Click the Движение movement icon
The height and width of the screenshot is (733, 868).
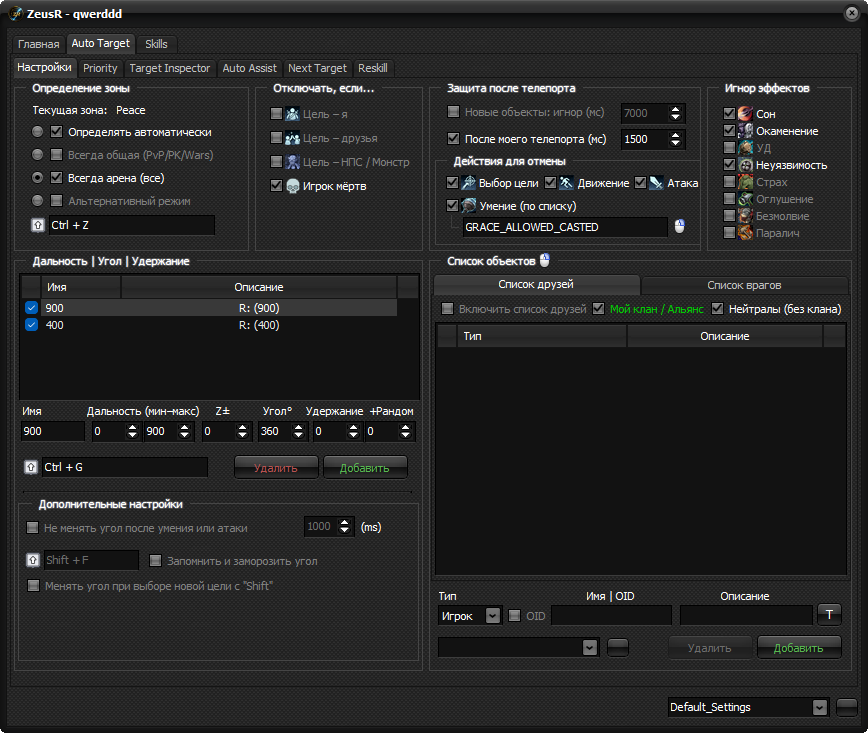pos(566,183)
